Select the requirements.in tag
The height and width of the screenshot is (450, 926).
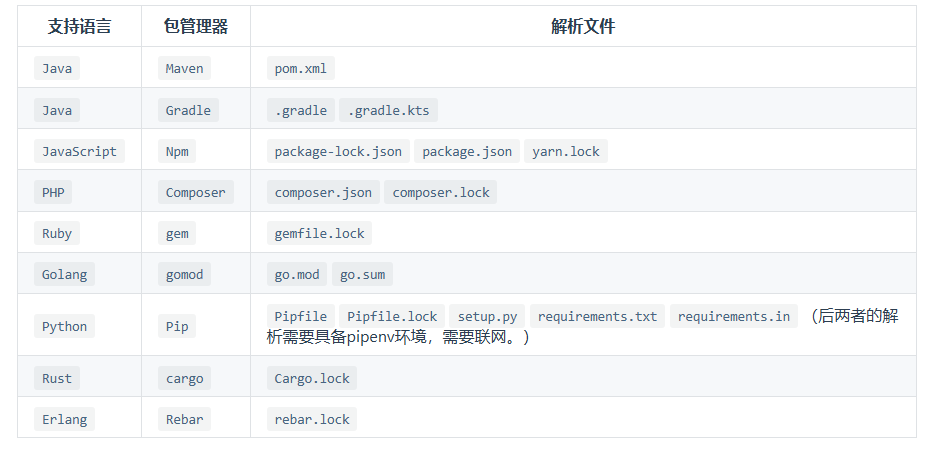click(x=734, y=316)
